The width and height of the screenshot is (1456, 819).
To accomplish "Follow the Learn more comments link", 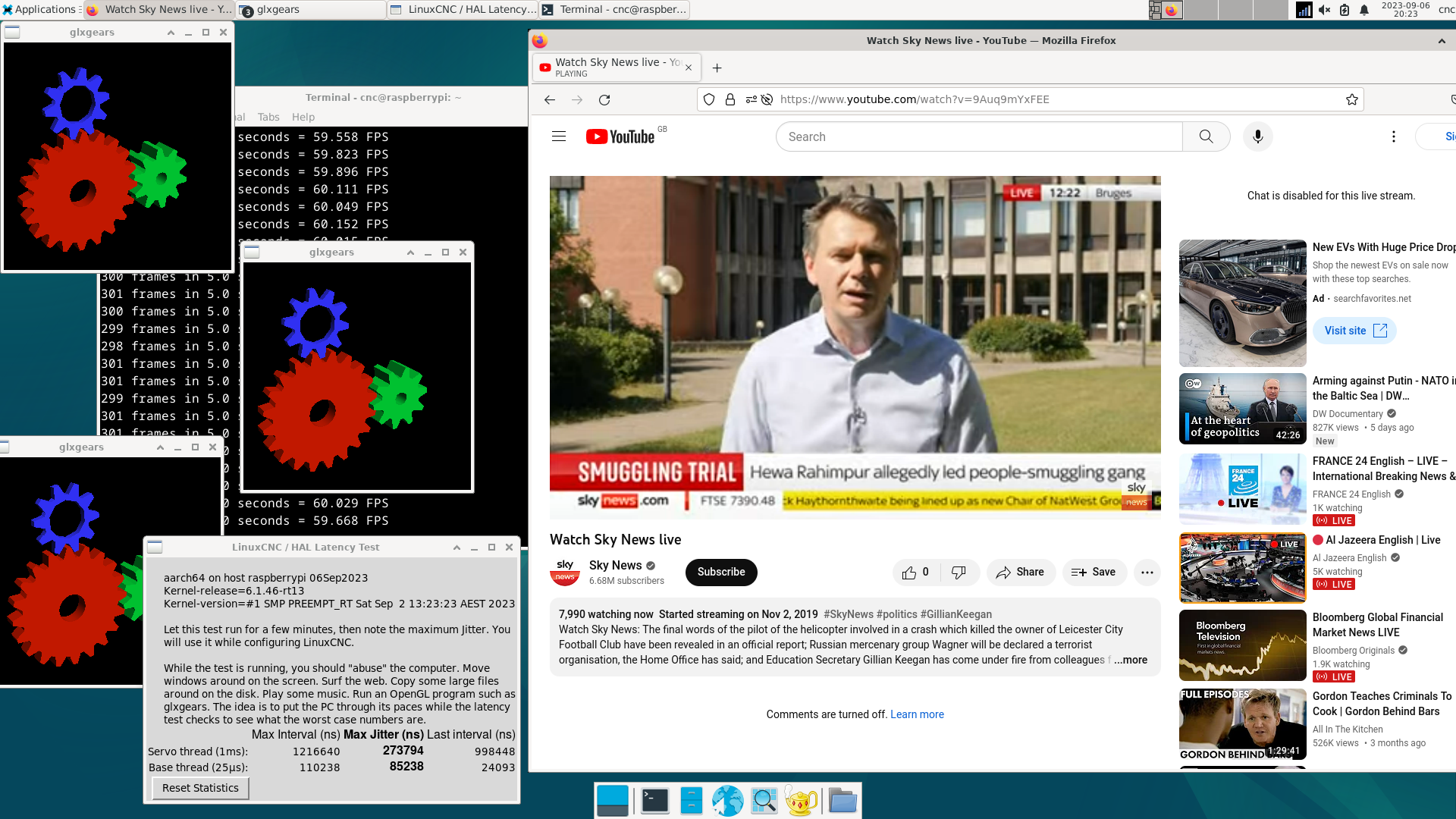I will tap(917, 714).
